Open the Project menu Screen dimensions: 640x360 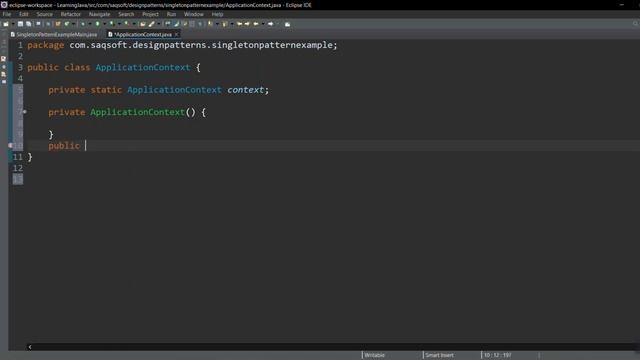[x=150, y=14]
